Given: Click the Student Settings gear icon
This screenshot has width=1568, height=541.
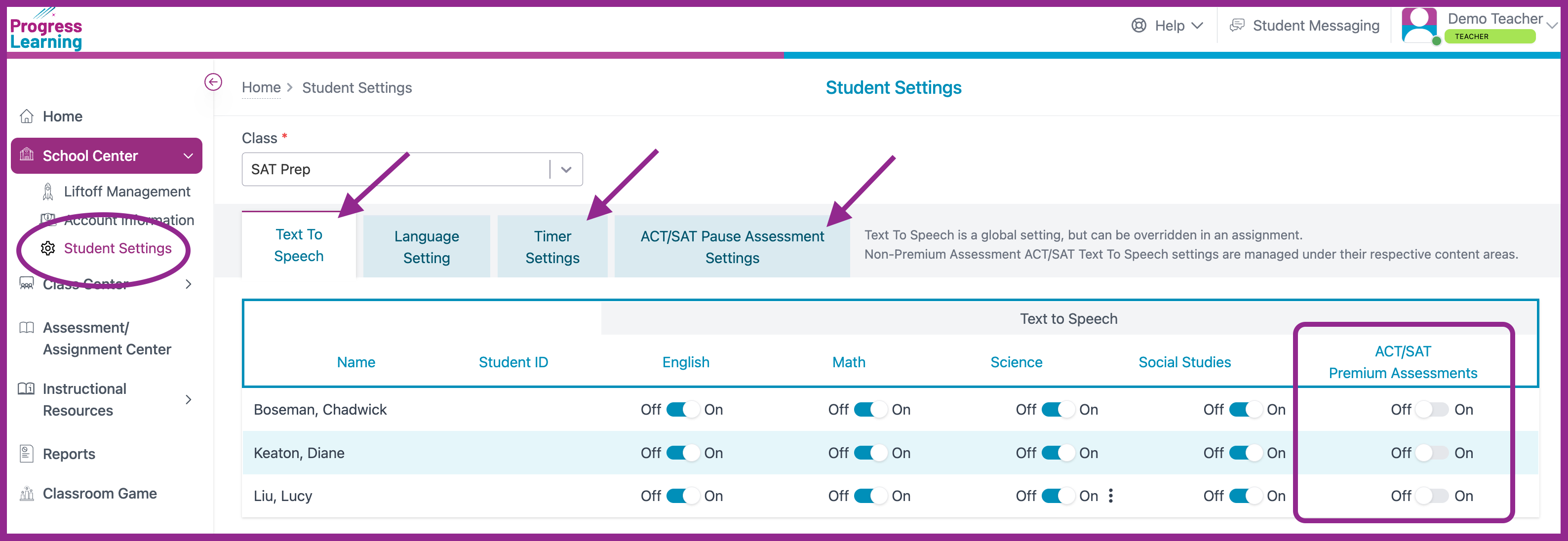Looking at the screenshot, I should click(48, 248).
